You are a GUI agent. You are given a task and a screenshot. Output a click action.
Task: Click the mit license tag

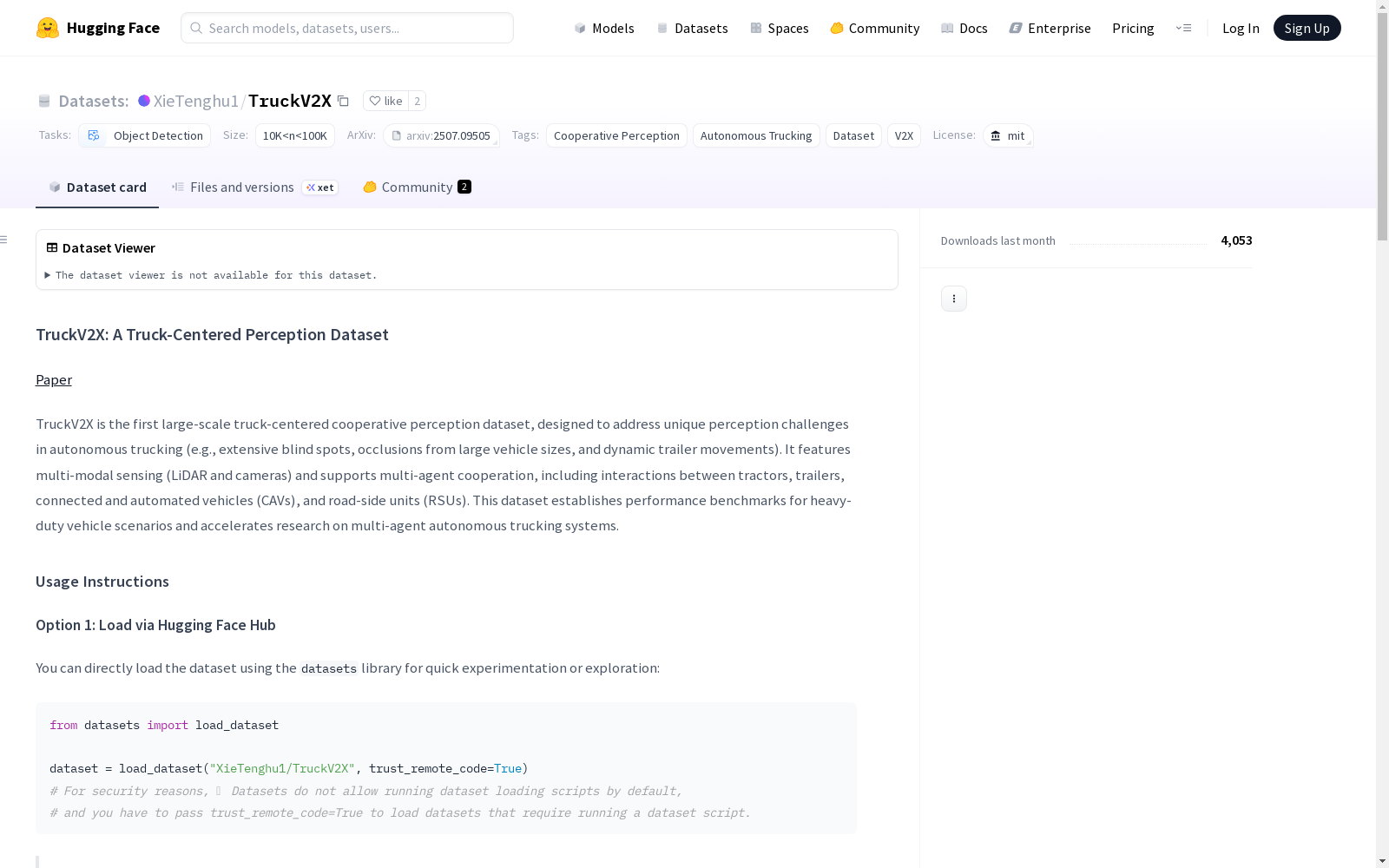[1008, 135]
